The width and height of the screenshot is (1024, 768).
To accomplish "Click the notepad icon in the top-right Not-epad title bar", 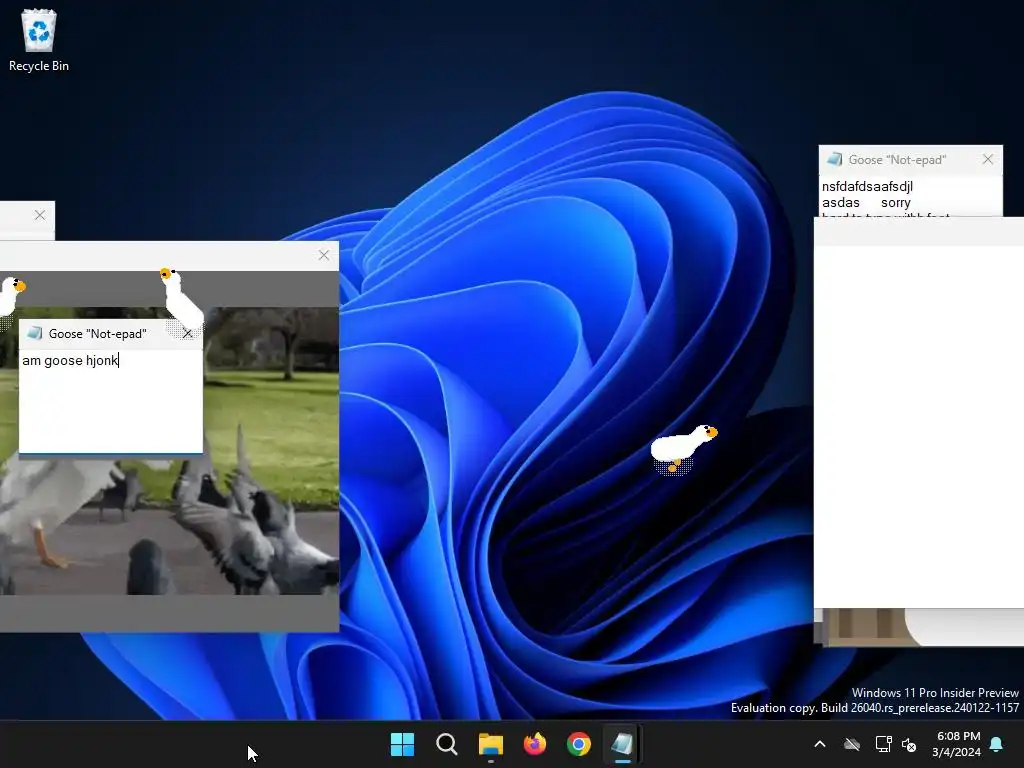I will [834, 159].
